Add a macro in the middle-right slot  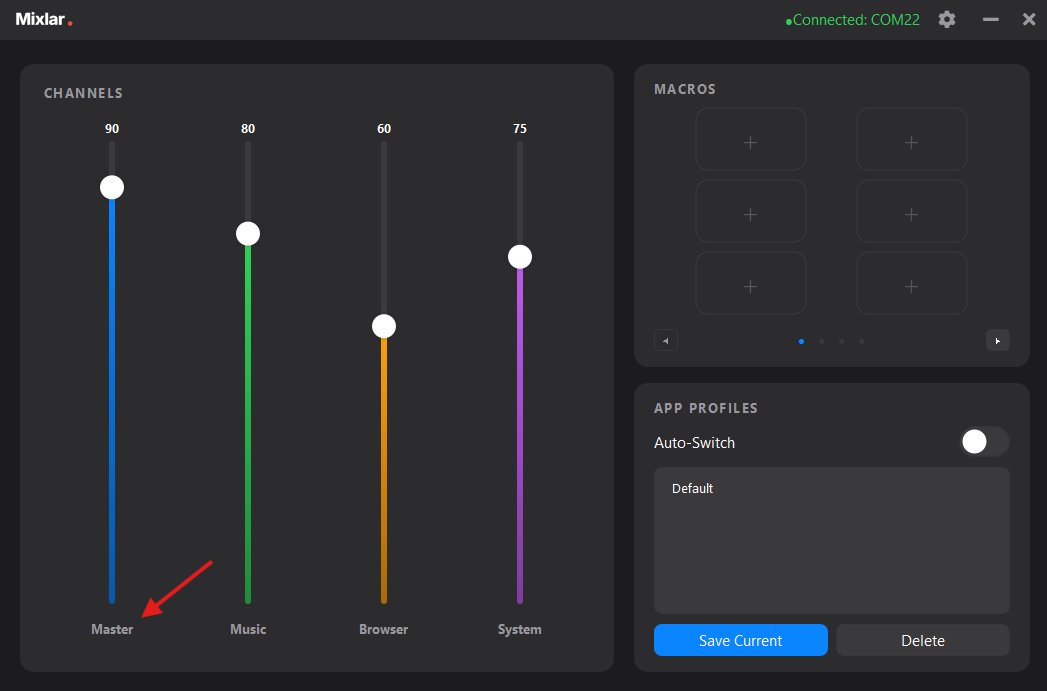pyautogui.click(x=911, y=211)
